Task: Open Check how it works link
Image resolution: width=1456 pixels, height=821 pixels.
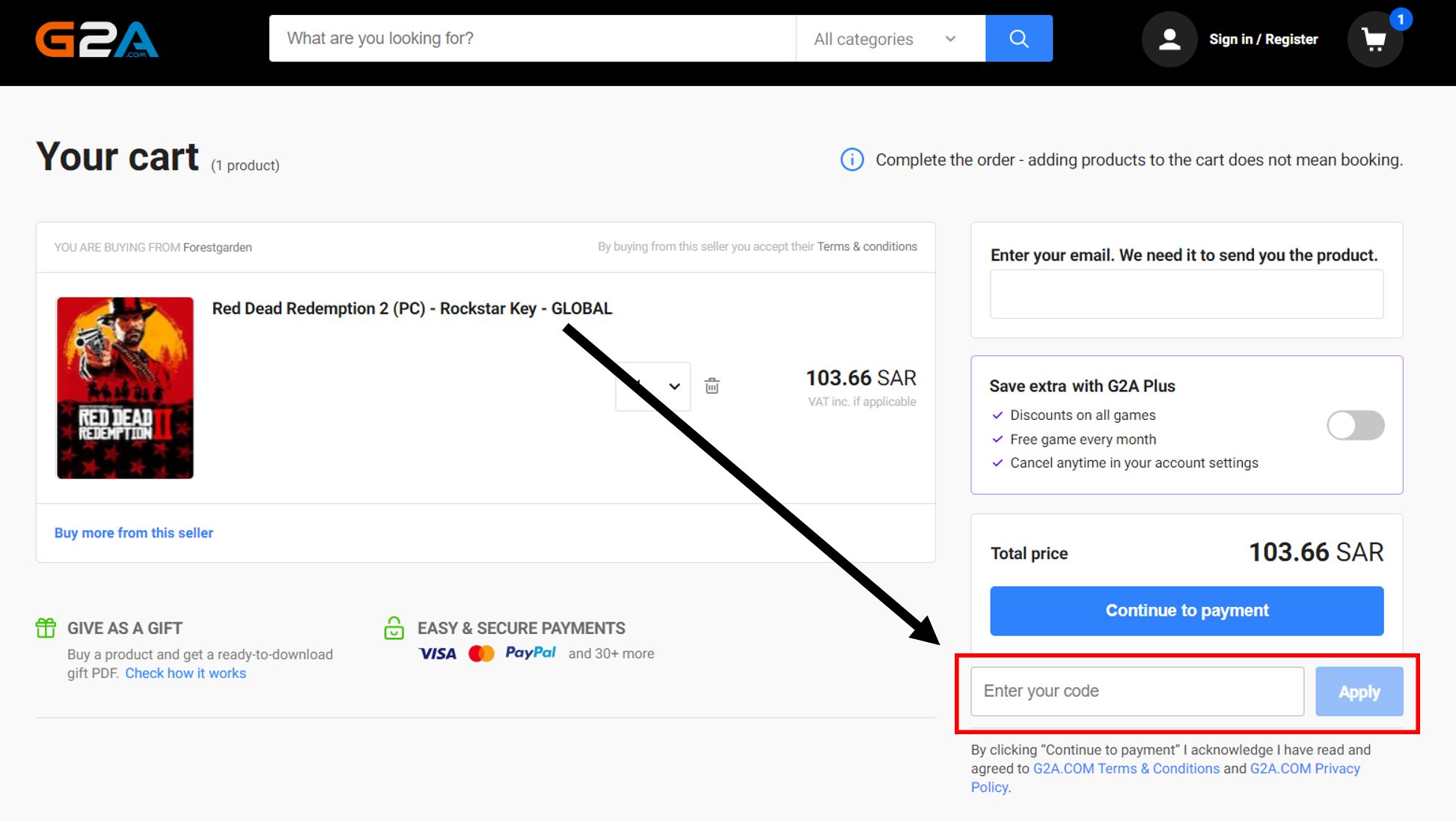Action: point(186,673)
